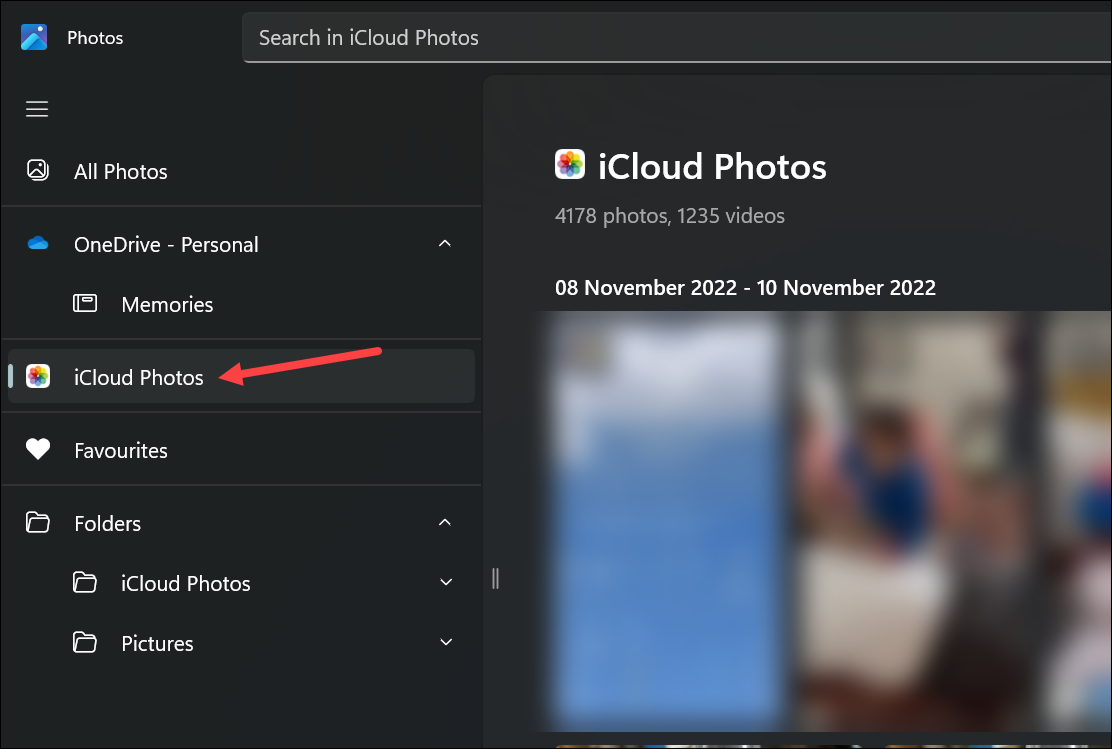The height and width of the screenshot is (749, 1112).
Task: Select the iCloud Photos app icon in sidebar
Action: point(38,377)
